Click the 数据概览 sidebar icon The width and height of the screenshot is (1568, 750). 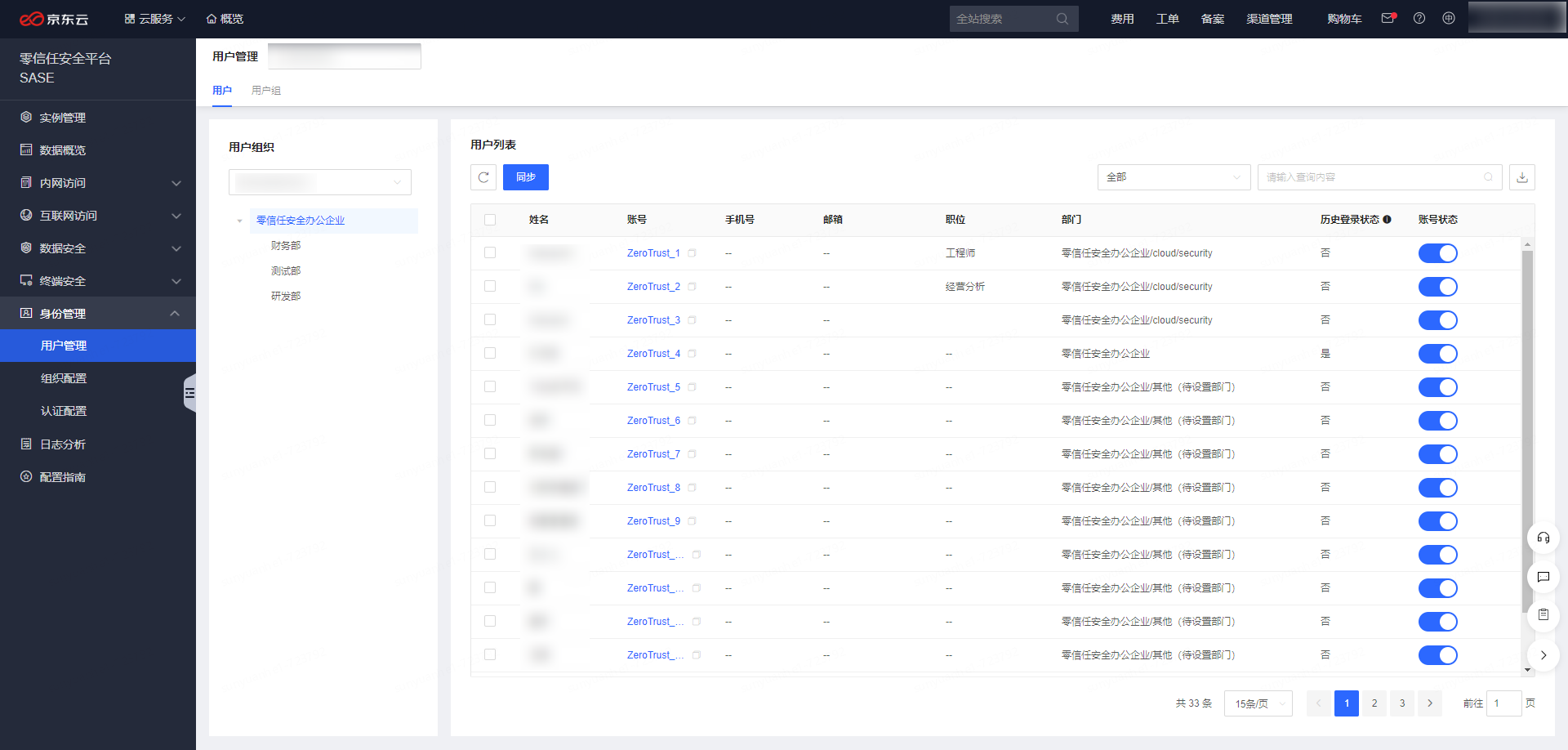tap(26, 150)
